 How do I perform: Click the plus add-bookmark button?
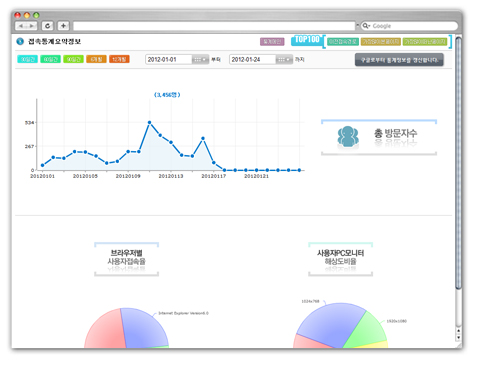tap(63, 26)
